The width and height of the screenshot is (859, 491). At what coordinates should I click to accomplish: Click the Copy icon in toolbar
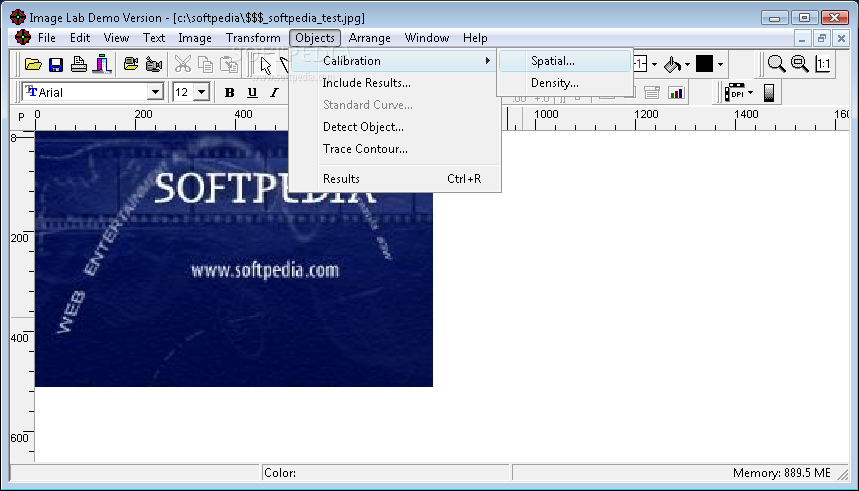point(205,64)
